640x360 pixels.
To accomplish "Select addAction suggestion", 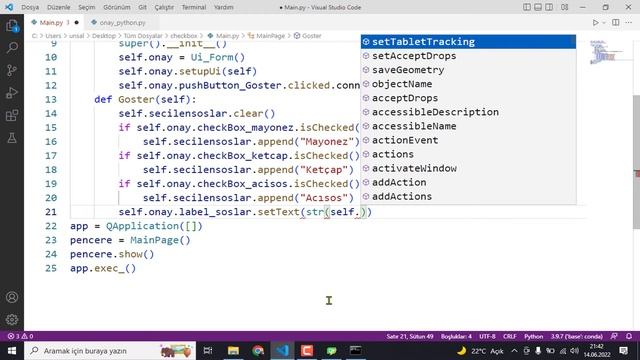I will (468, 182).
